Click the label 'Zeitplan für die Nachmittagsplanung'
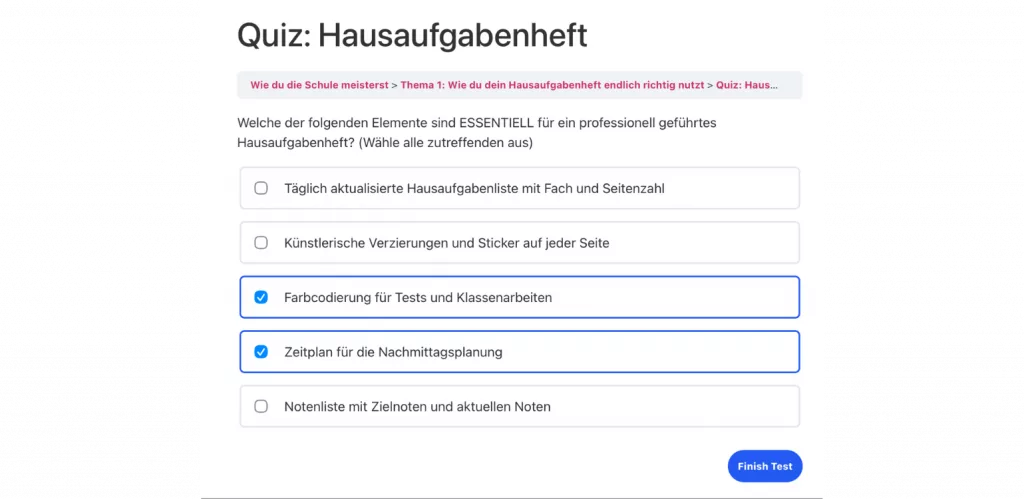The height and width of the screenshot is (499, 1024). (x=393, y=352)
